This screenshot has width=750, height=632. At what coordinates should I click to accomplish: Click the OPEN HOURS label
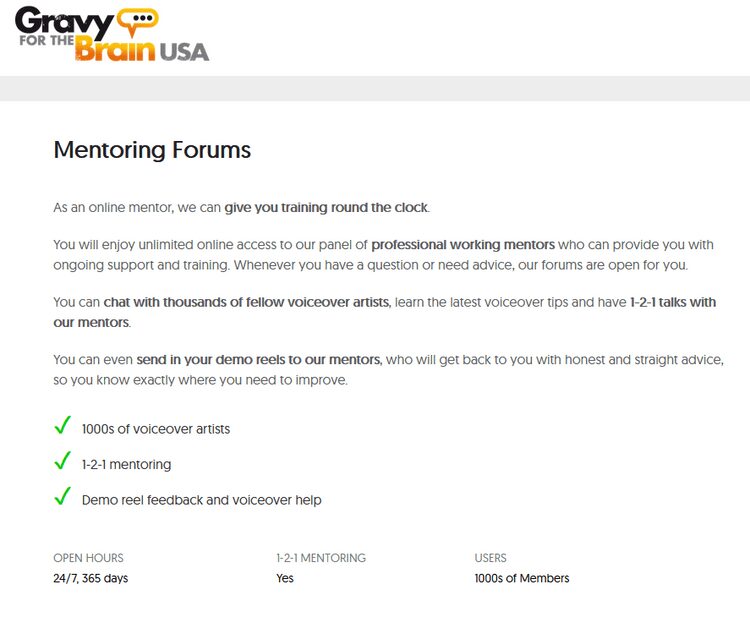pos(88,558)
